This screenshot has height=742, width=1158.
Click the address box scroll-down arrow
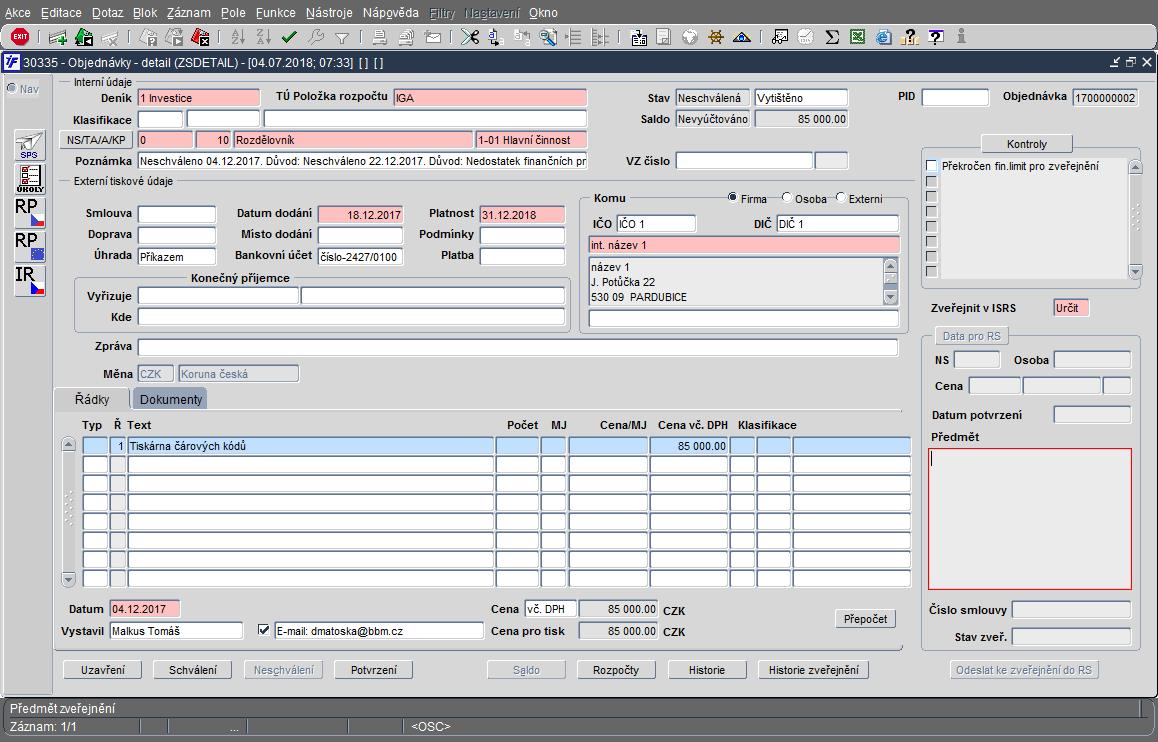click(x=891, y=298)
